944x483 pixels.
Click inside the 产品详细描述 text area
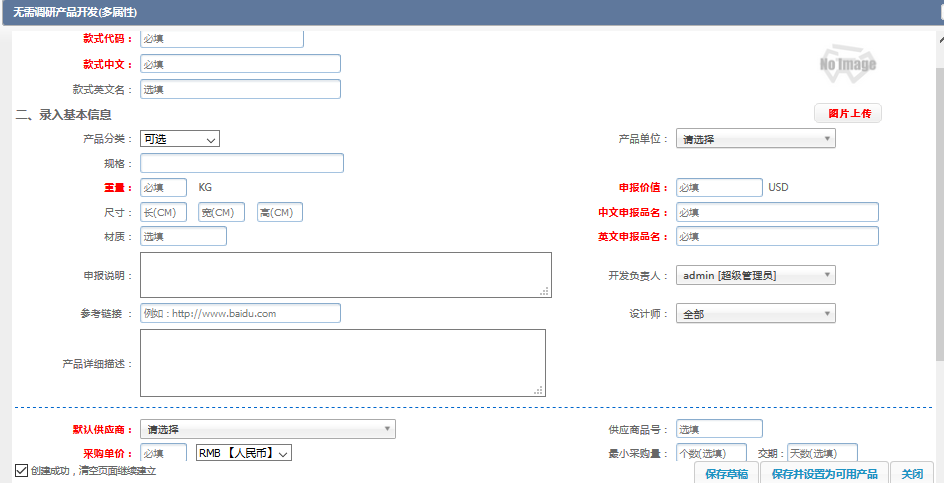coord(342,363)
